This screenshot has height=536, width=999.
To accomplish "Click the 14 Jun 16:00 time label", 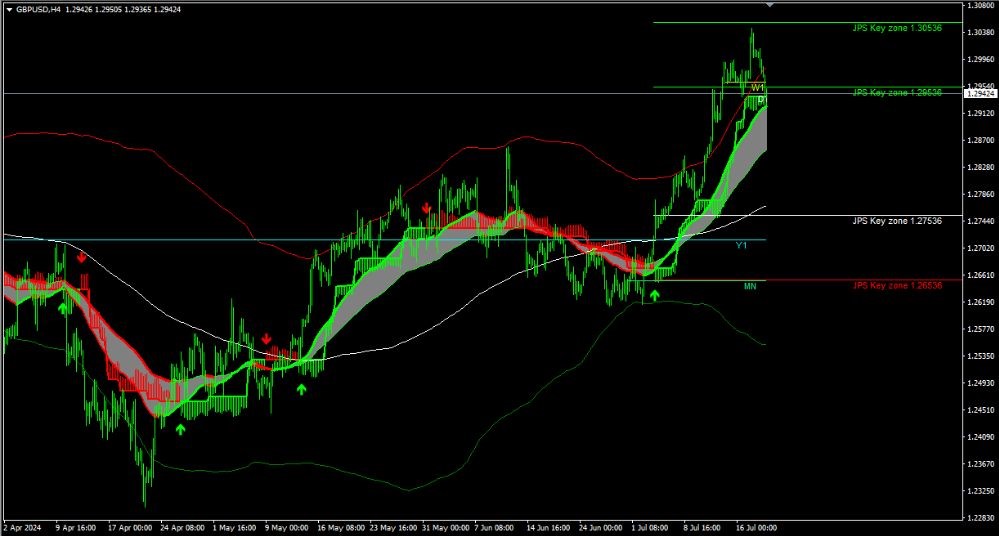I will 548,528.
